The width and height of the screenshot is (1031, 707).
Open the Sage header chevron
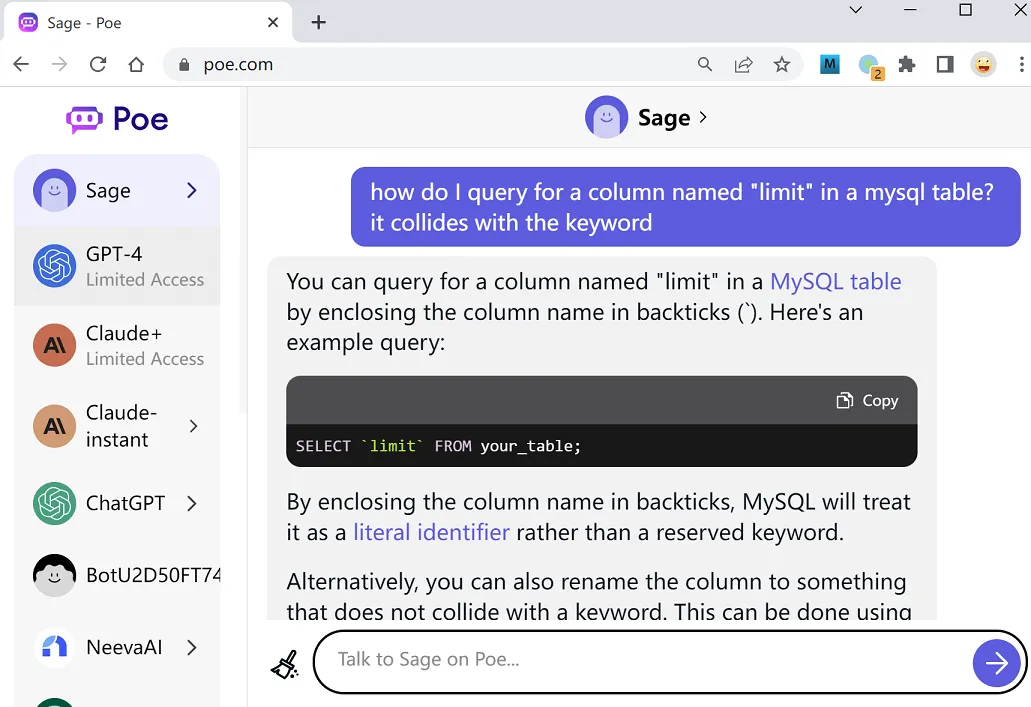point(703,117)
